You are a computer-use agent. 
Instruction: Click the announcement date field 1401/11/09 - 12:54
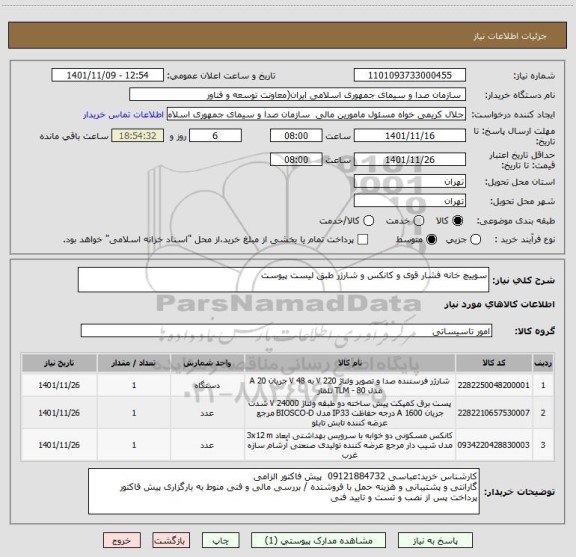108,75
